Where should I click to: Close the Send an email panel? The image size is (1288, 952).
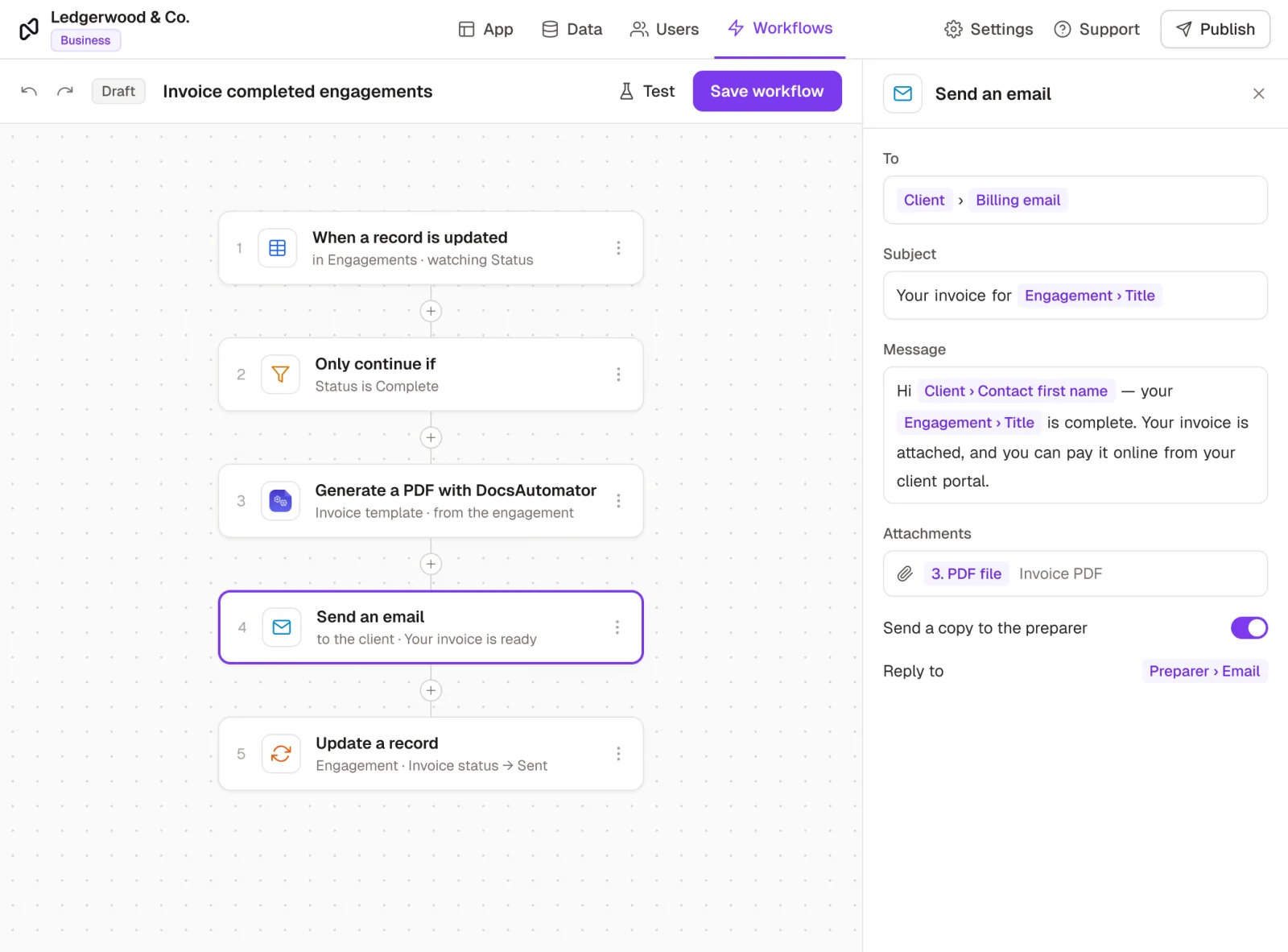click(x=1258, y=94)
